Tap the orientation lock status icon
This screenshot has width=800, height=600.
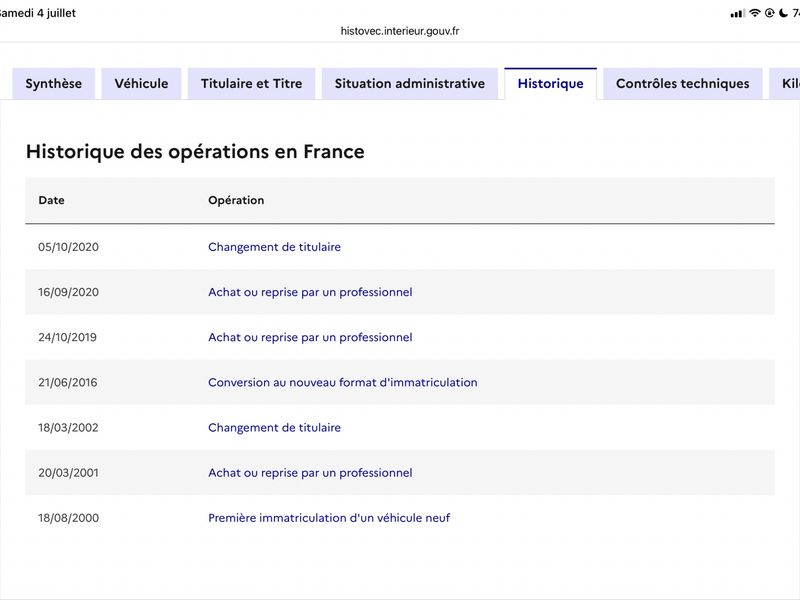pyautogui.click(x=769, y=13)
